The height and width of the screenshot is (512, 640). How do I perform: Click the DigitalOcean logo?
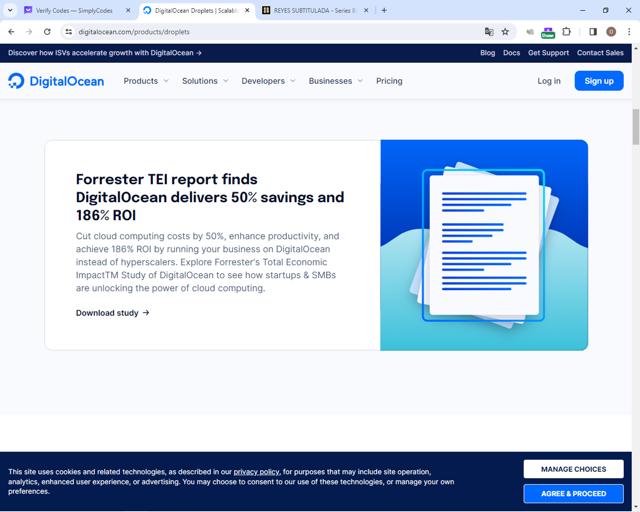56,81
